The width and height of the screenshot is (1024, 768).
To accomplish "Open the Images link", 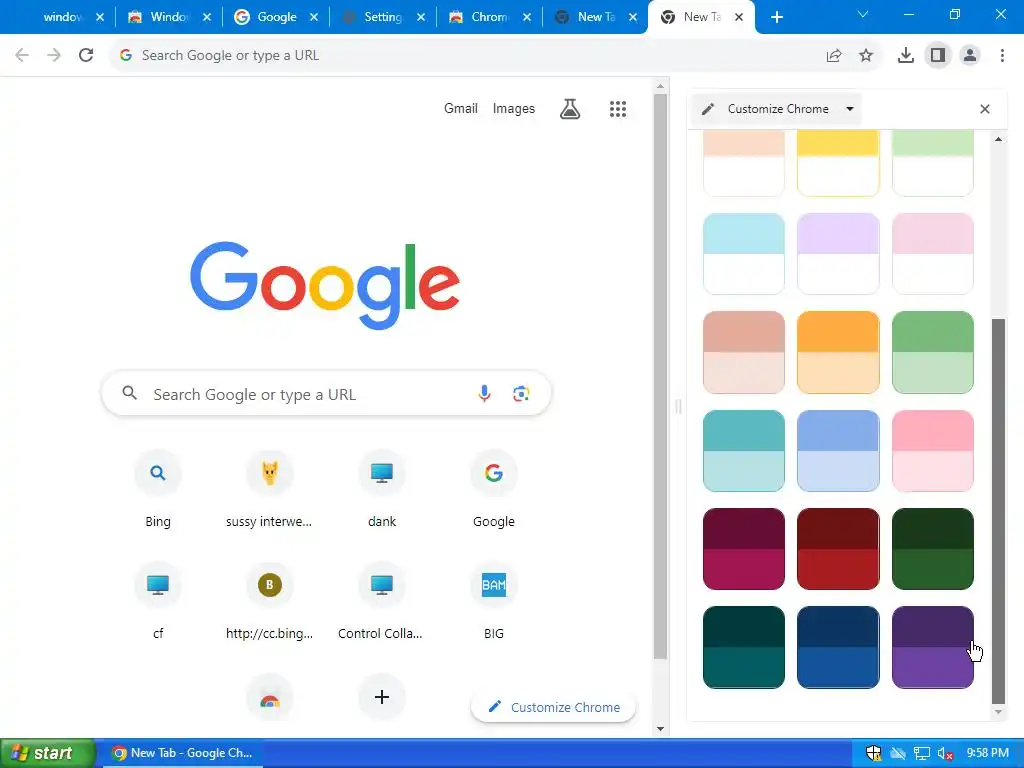I will 514,108.
